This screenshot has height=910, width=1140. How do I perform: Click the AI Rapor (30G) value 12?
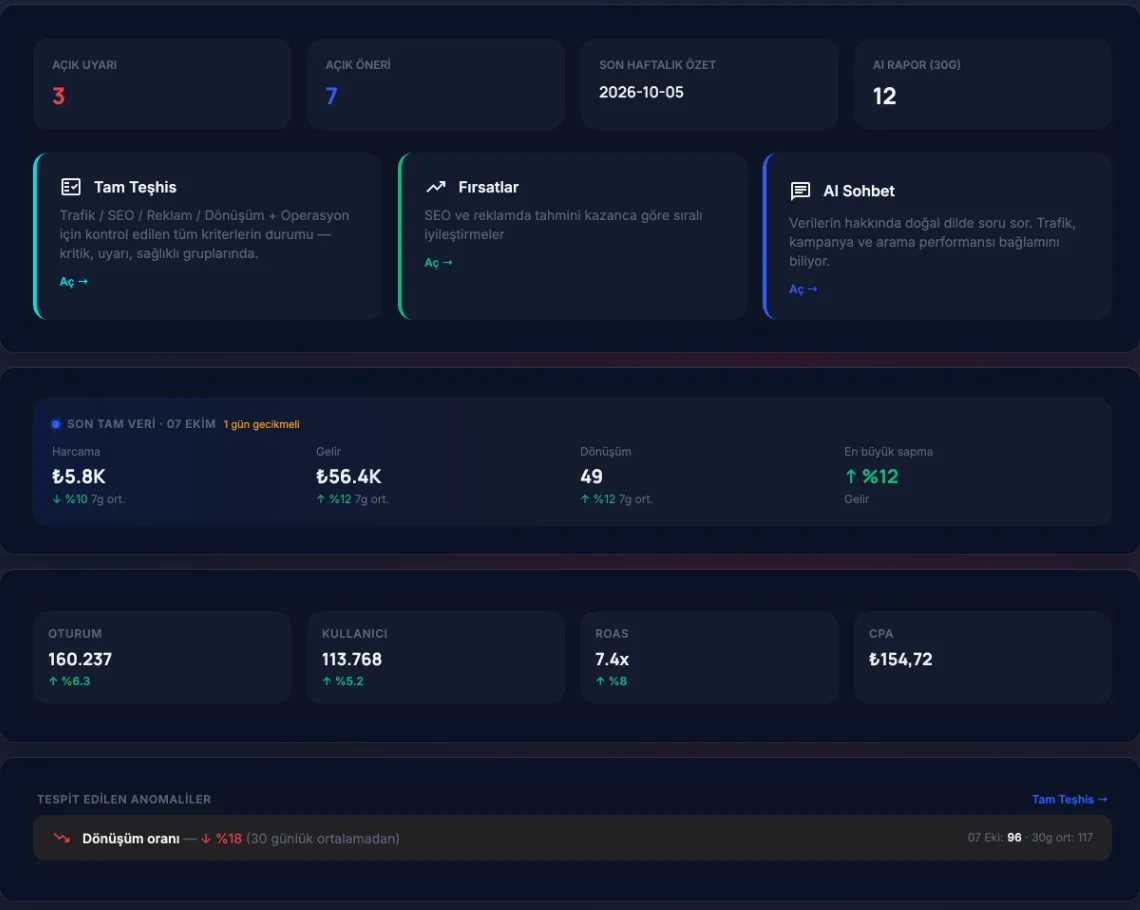pyautogui.click(x=884, y=96)
